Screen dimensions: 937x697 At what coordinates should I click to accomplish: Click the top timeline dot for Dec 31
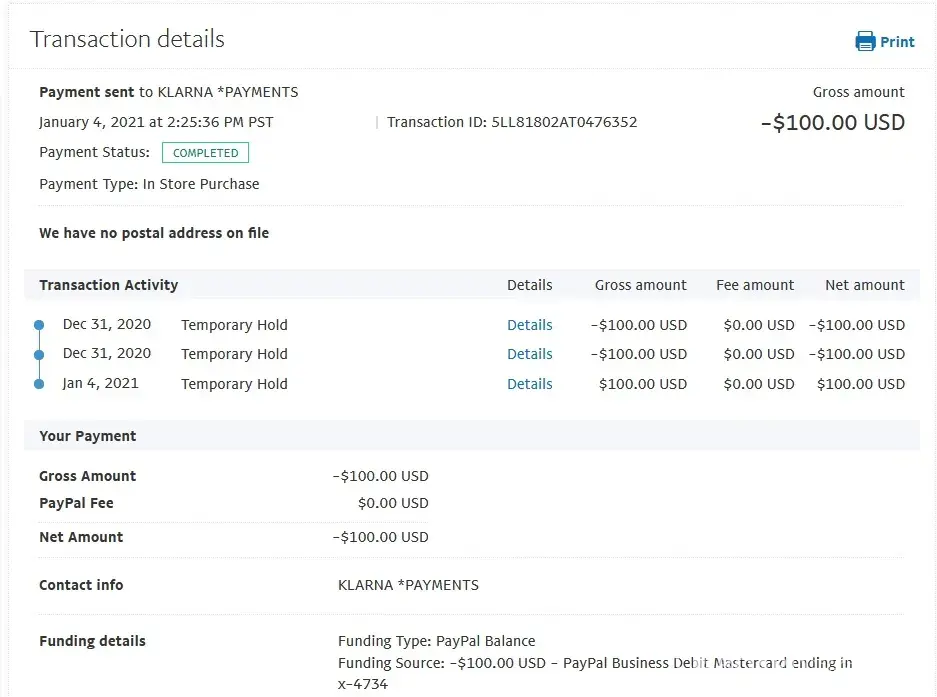point(39,325)
